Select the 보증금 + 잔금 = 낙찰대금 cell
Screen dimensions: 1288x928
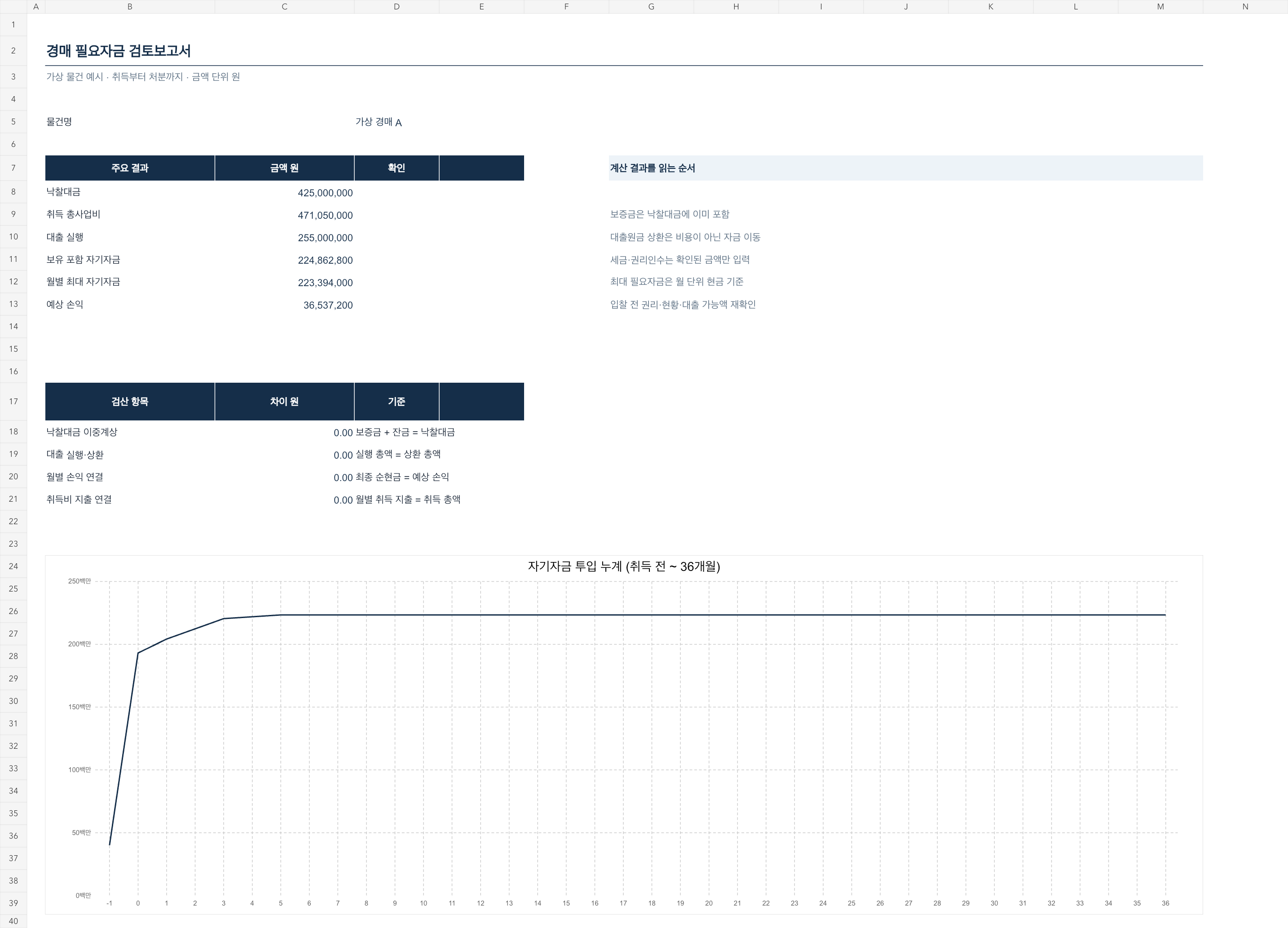pyautogui.click(x=405, y=432)
